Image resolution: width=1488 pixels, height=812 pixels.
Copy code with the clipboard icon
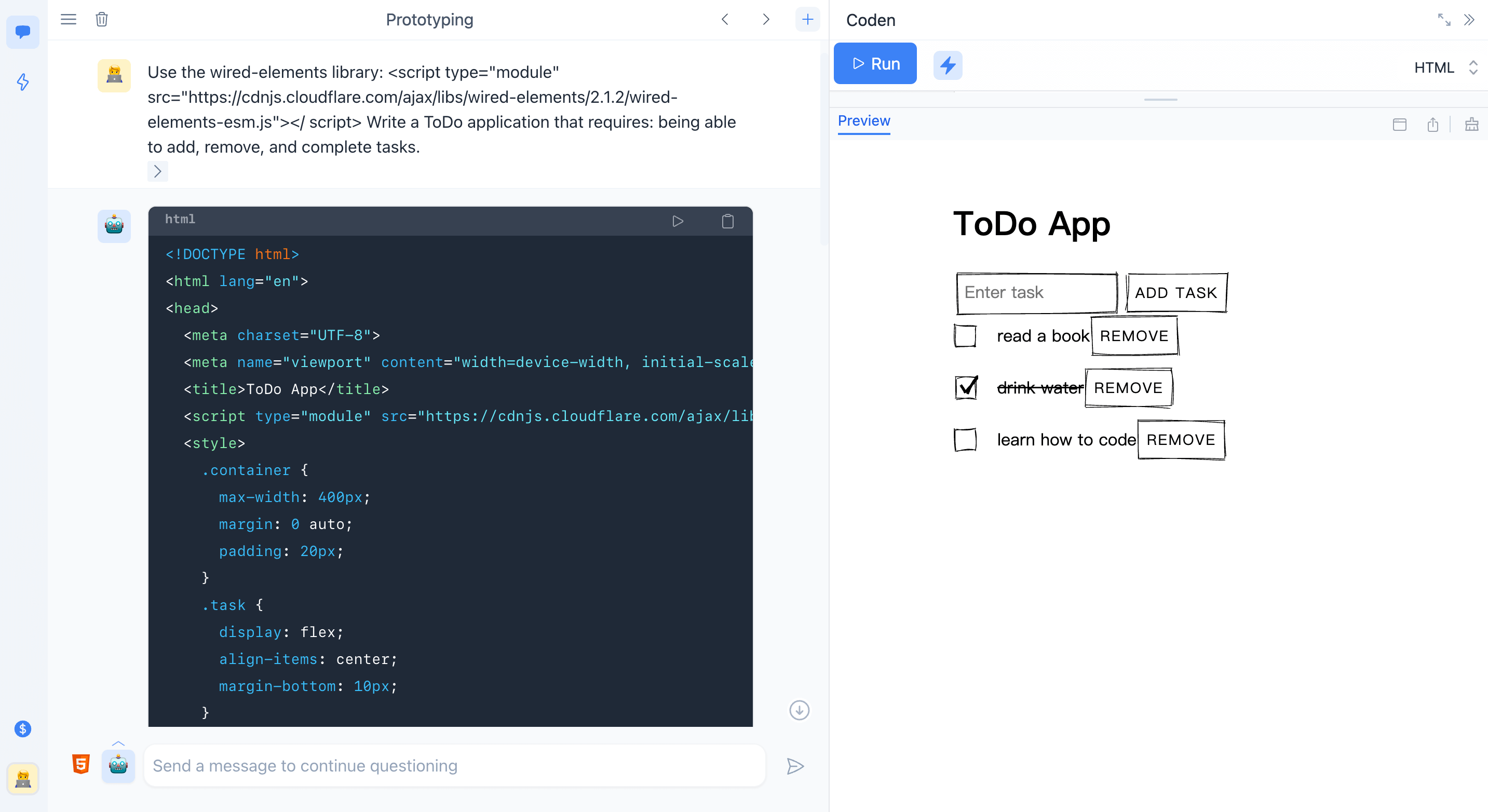point(727,221)
